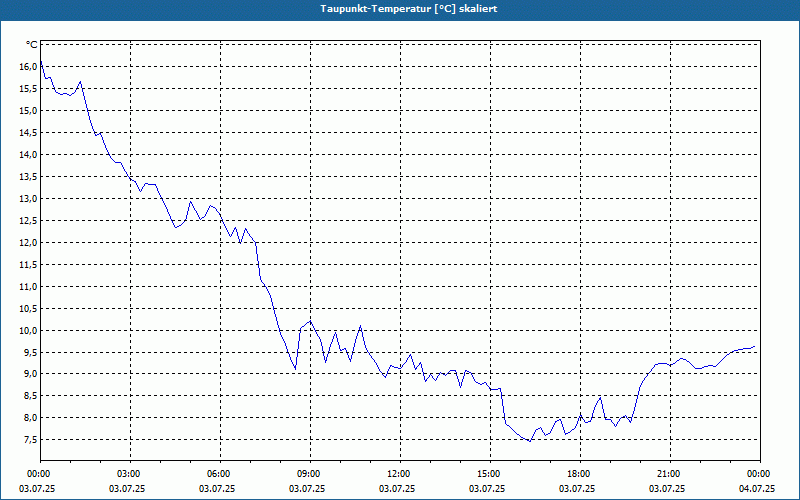The width and height of the screenshot is (800, 500).
Task: Click the title "Taupunkt-Temperatur [°C] skaliert"
Action: (409, 9)
